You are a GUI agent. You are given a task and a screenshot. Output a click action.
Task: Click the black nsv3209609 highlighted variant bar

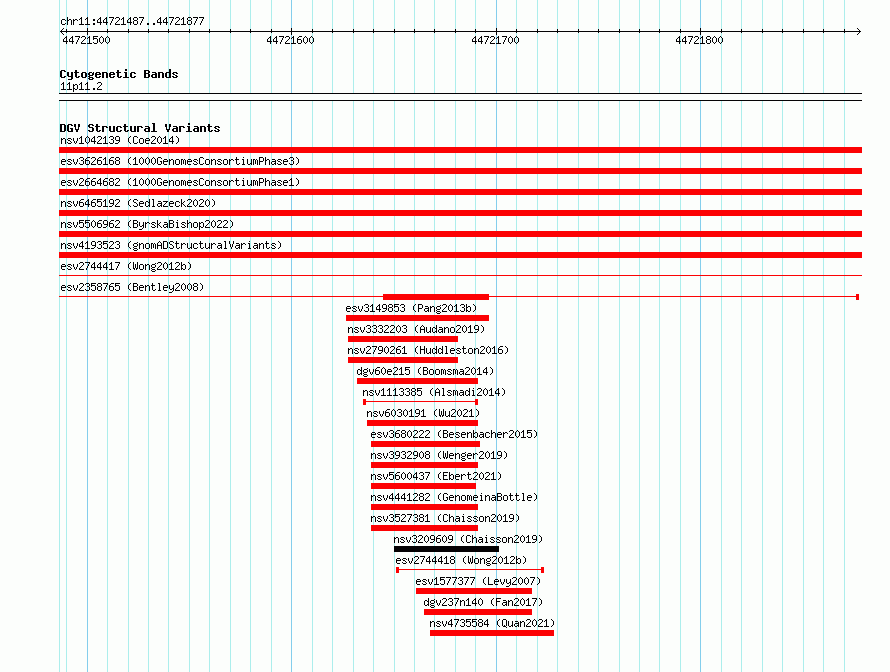pyautogui.click(x=446, y=549)
